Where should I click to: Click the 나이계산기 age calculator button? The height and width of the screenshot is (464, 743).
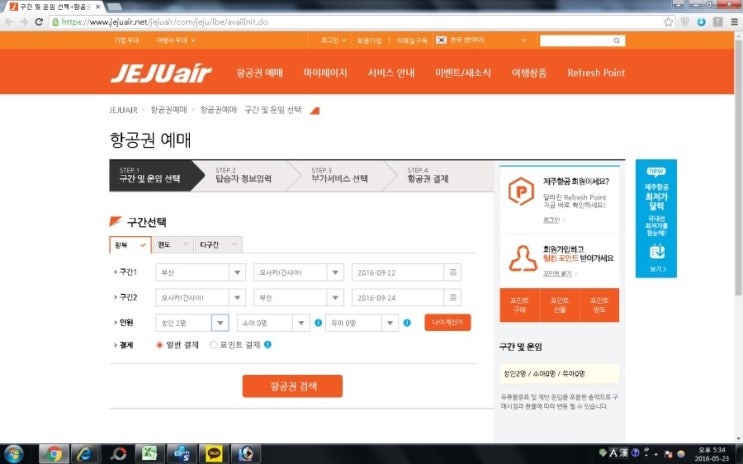[448, 323]
